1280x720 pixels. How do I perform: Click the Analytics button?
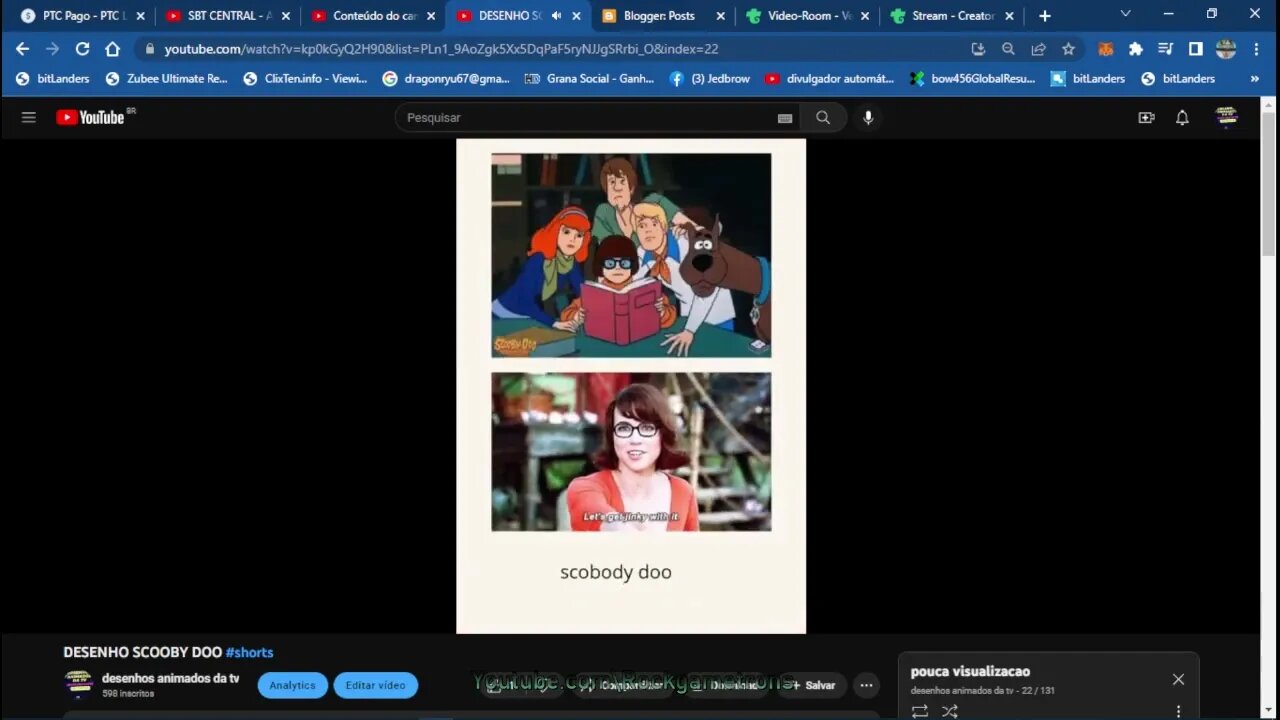292,685
